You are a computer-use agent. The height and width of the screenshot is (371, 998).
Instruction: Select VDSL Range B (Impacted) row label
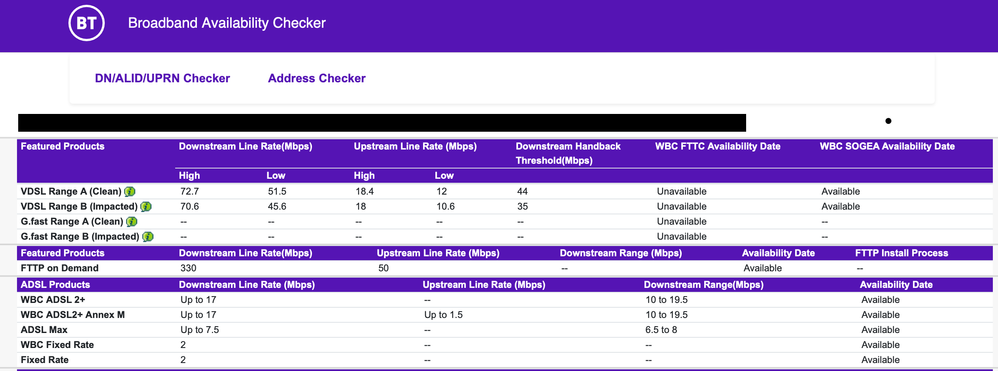pyautogui.click(x=80, y=207)
